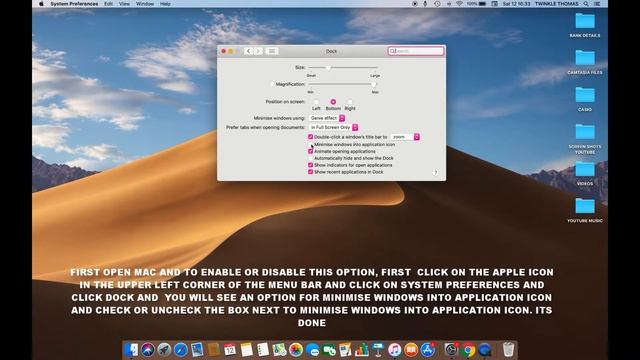Click battery 100% status in menu bar
The image size is (640, 360).
coord(476,4)
